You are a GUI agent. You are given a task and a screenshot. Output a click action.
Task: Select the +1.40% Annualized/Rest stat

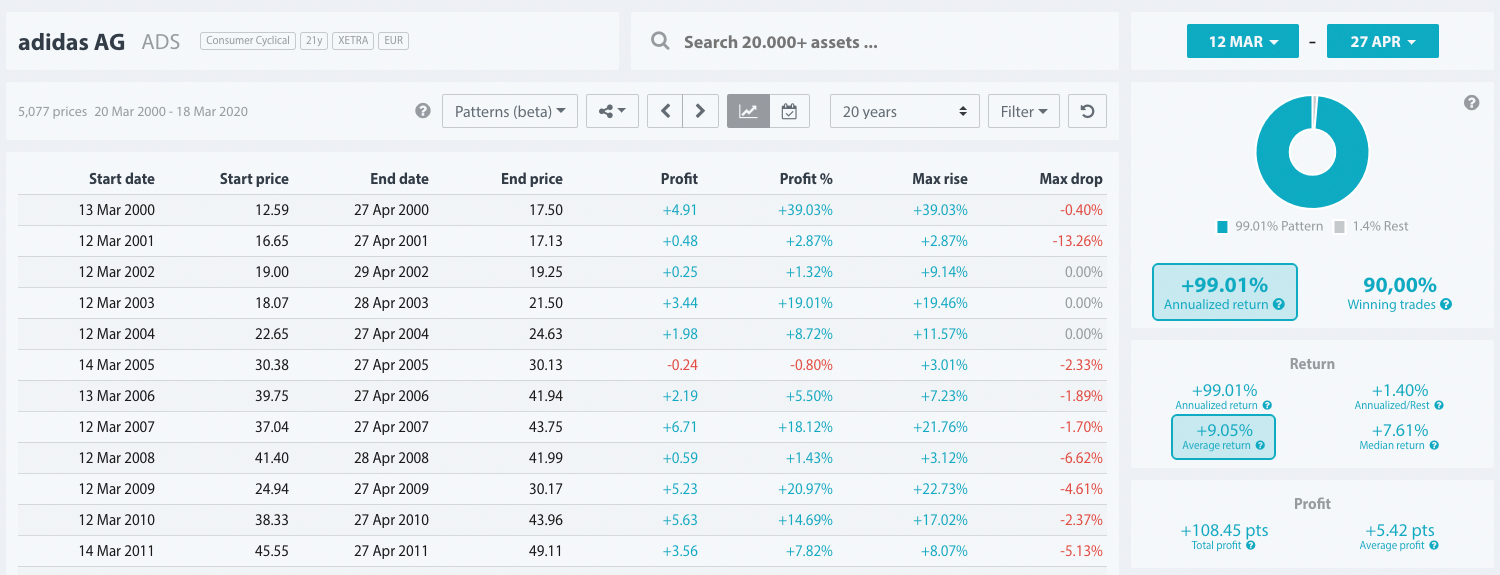coord(1399,396)
